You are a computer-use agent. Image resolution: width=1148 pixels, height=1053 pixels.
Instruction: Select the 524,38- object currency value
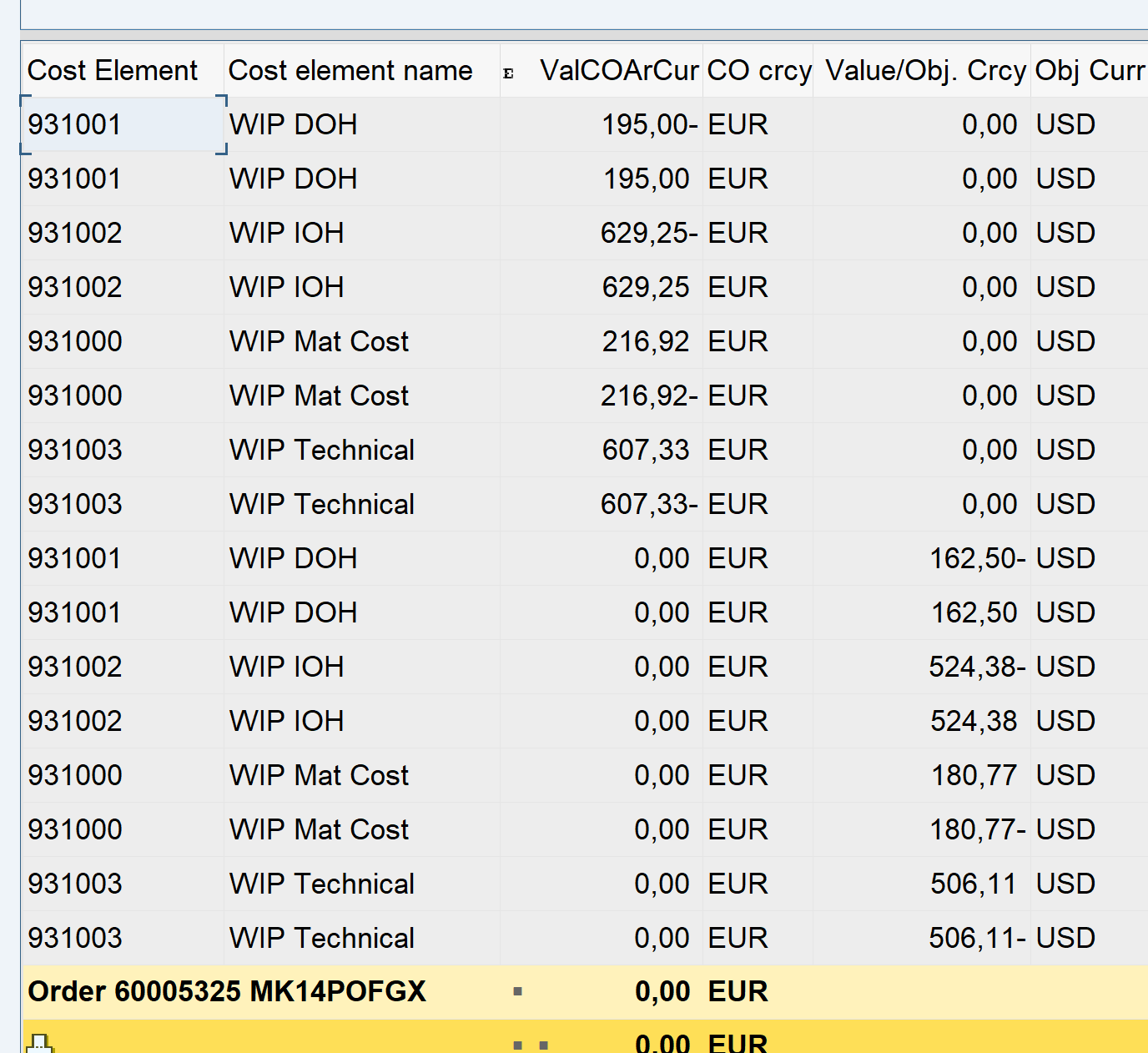point(977,667)
